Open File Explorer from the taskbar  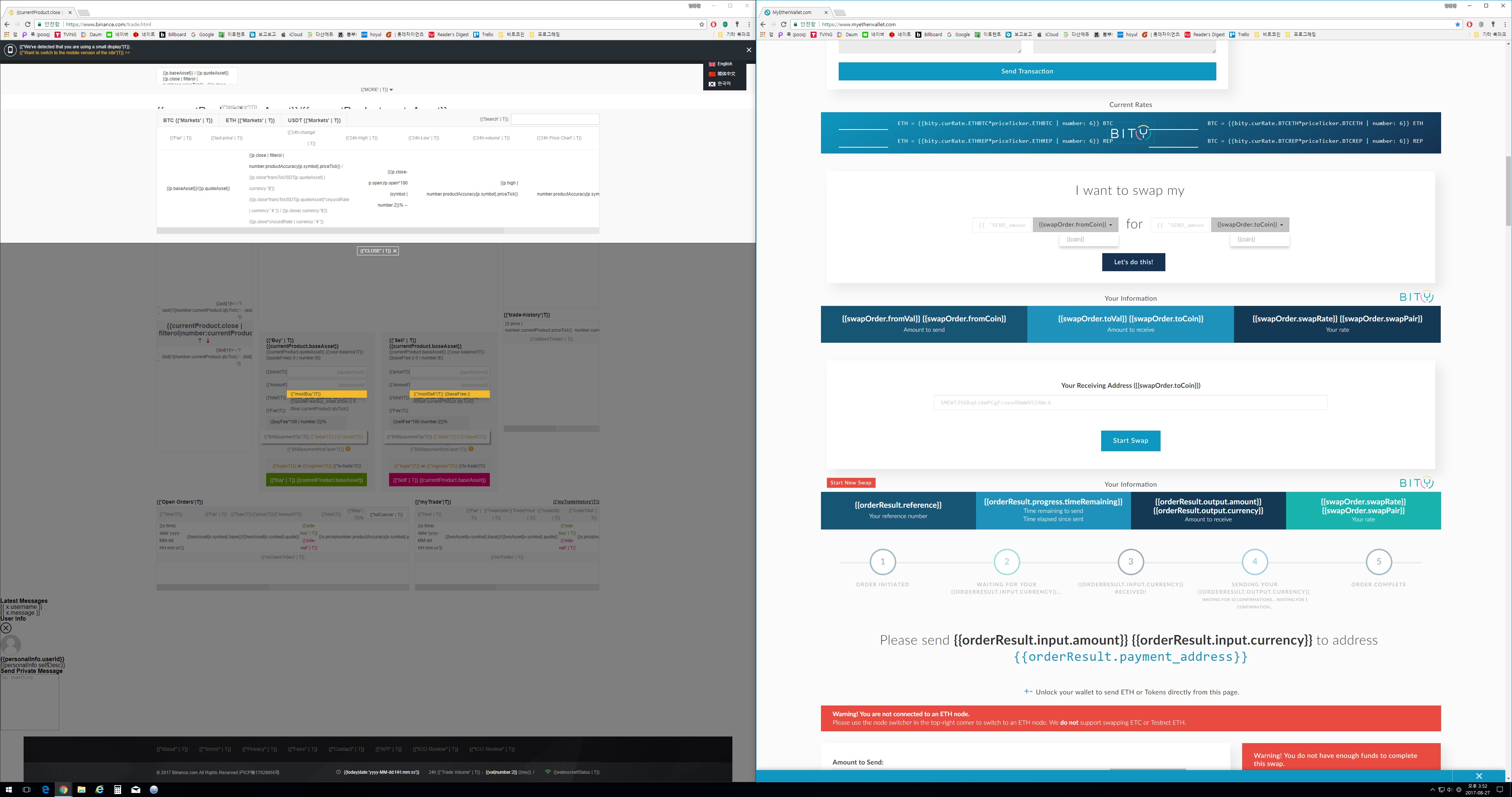point(82,789)
